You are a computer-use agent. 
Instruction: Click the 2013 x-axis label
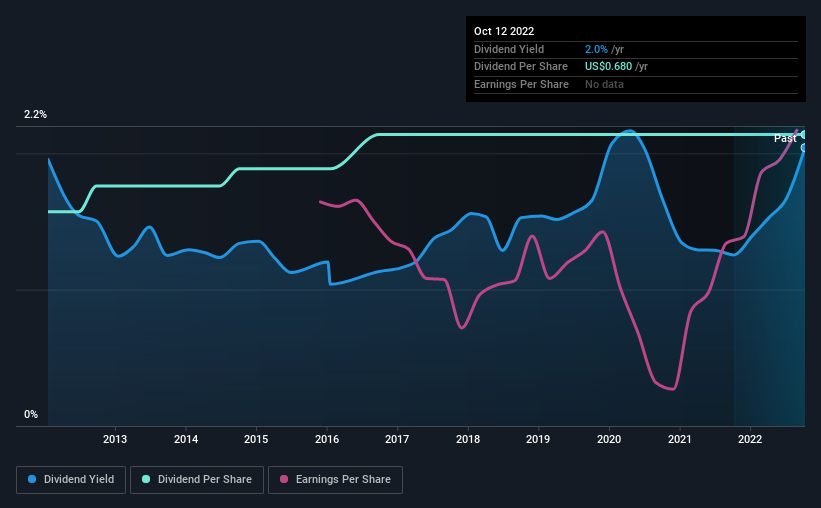(x=115, y=439)
